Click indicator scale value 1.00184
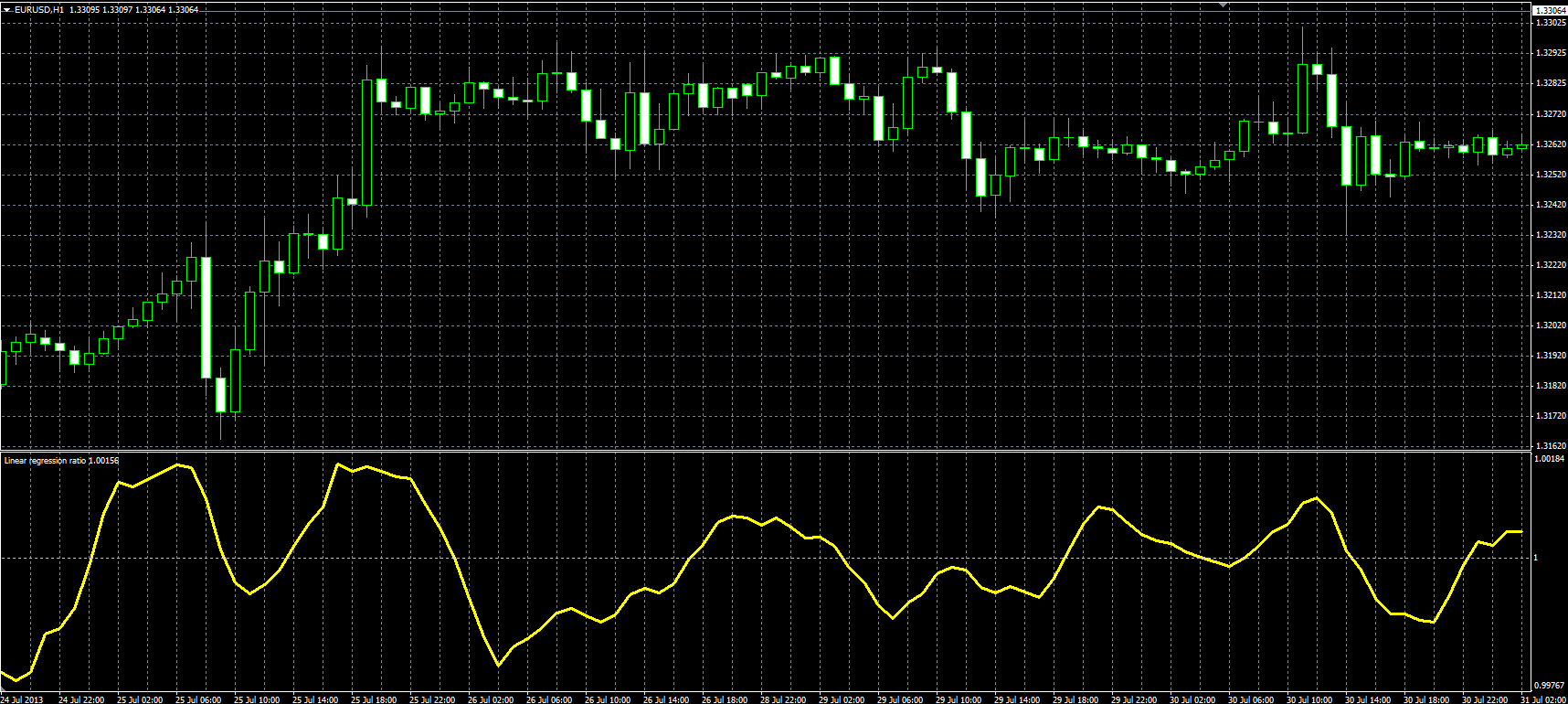Image resolution: width=1568 pixels, height=704 pixels. pyautogui.click(x=1550, y=459)
